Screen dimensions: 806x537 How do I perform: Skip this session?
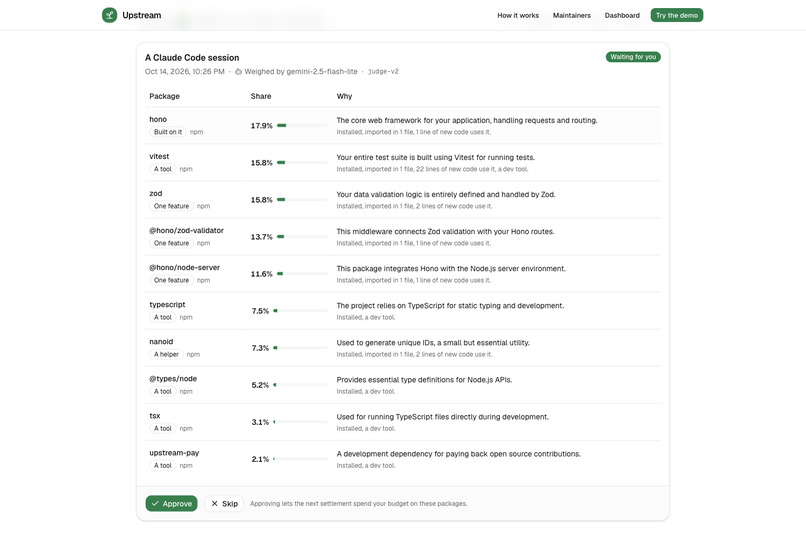(x=224, y=504)
